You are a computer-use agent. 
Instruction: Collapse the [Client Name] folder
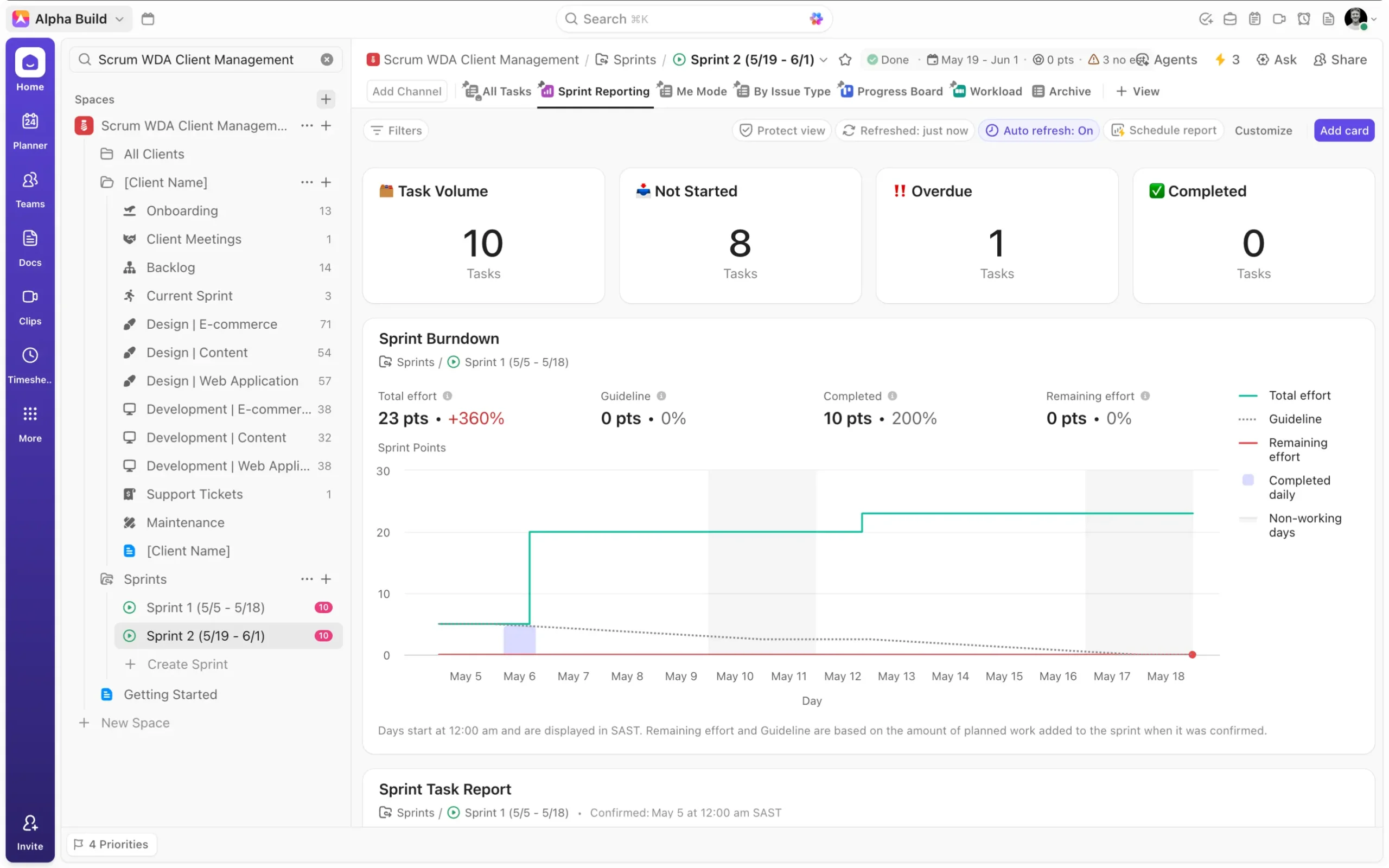click(x=107, y=183)
